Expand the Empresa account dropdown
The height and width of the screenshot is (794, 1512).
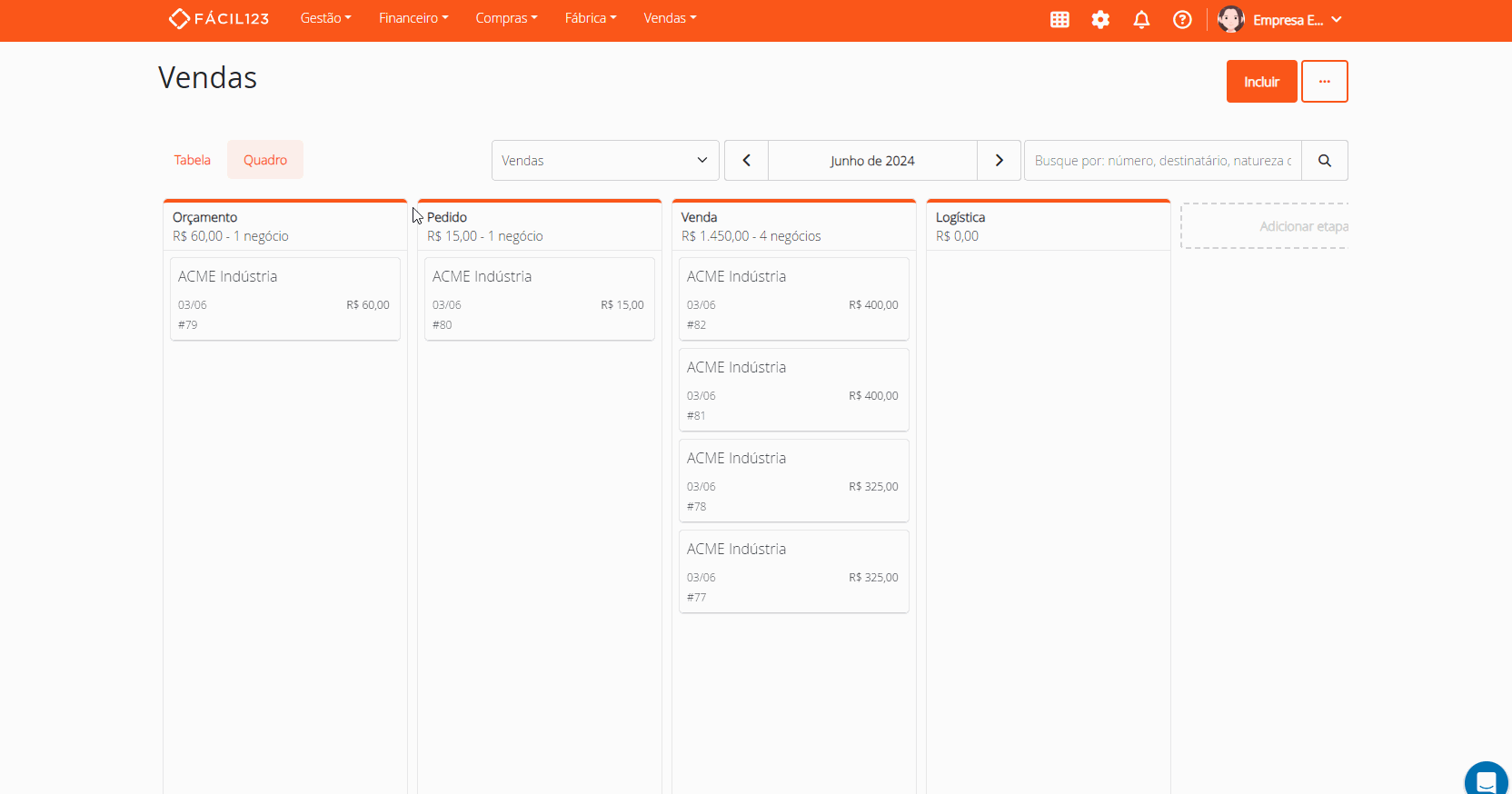click(1336, 20)
